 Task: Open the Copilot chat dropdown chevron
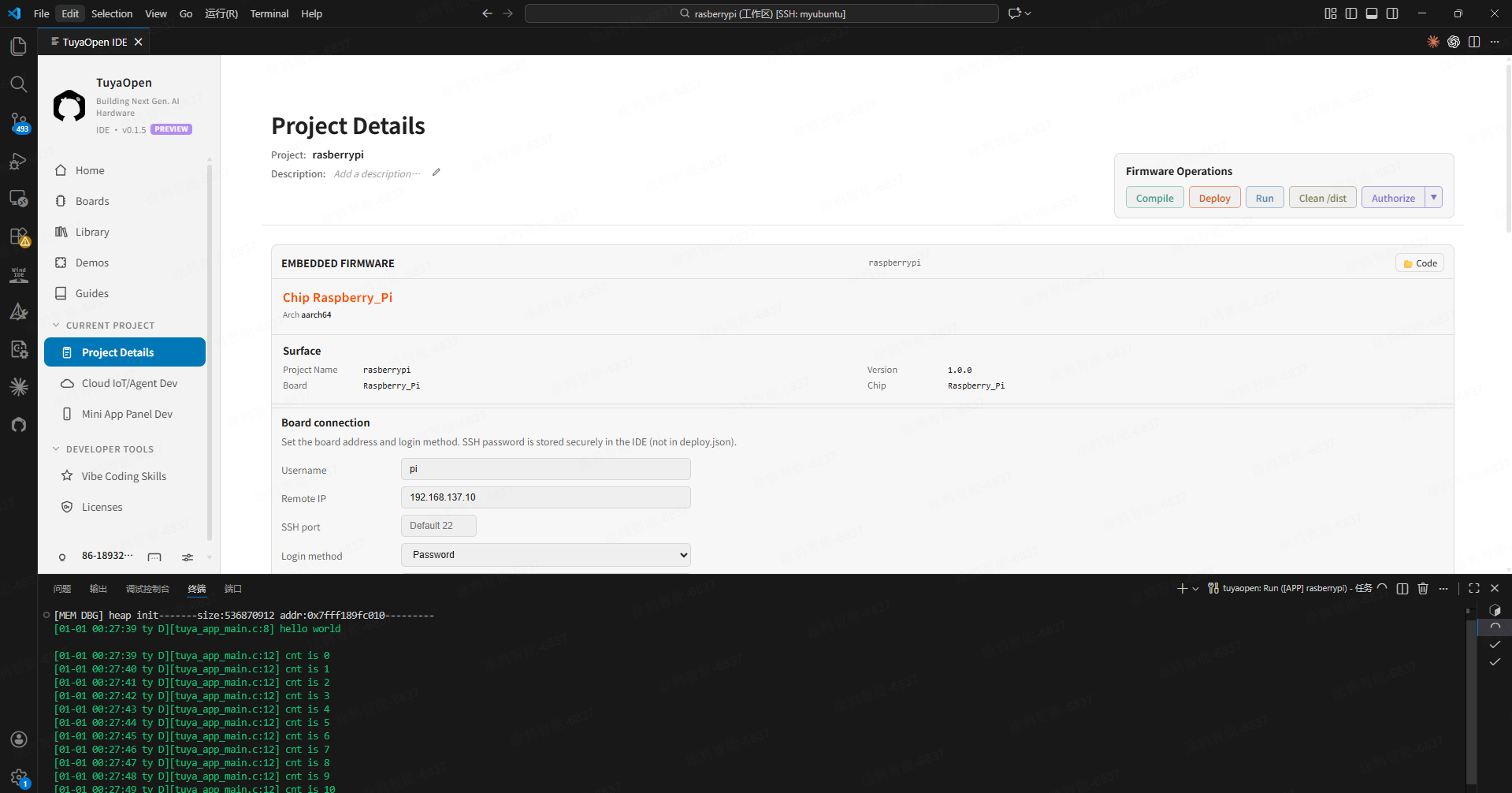coord(1027,13)
